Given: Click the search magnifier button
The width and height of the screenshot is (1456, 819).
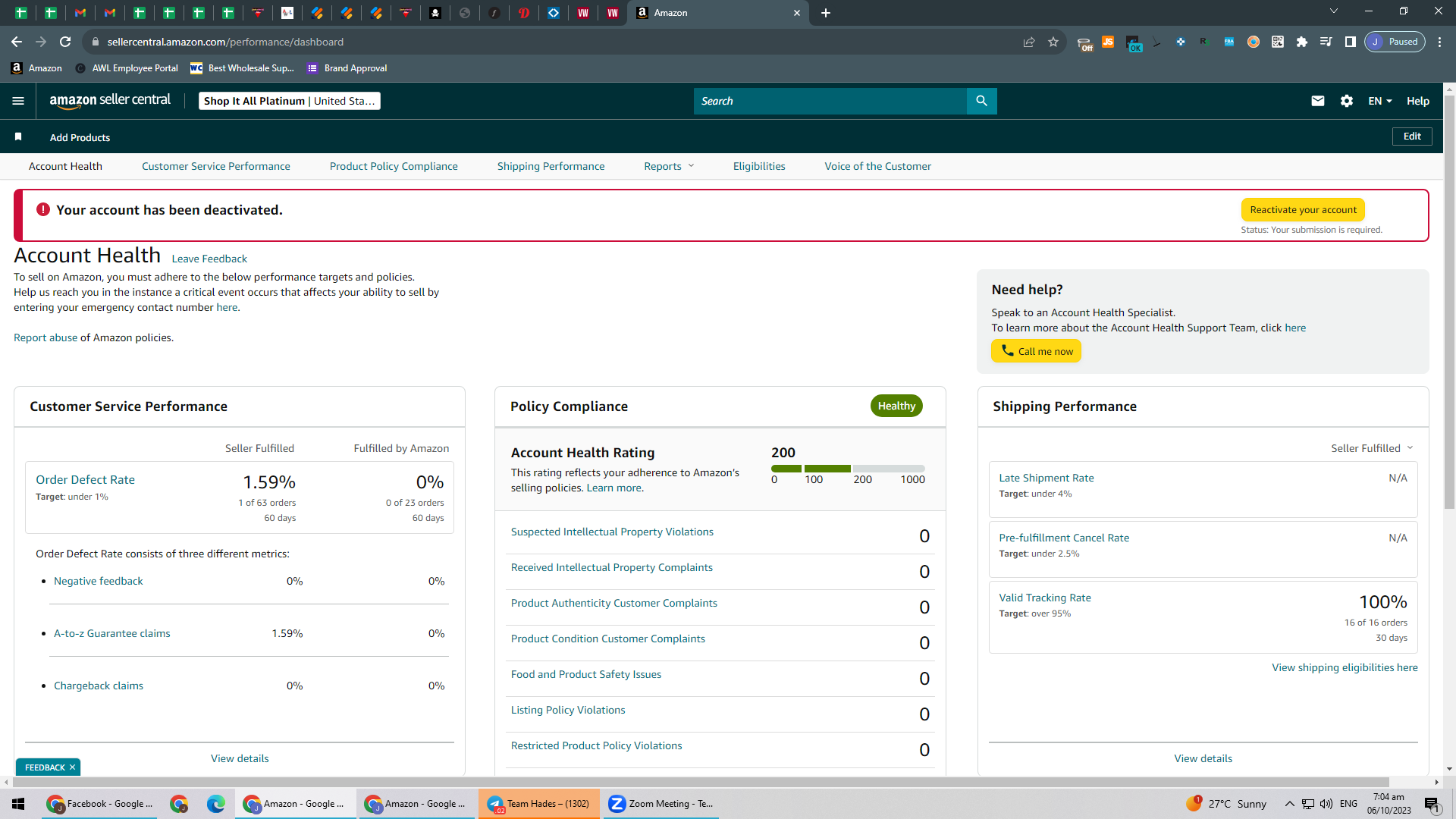Looking at the screenshot, I should pyautogui.click(x=981, y=101).
